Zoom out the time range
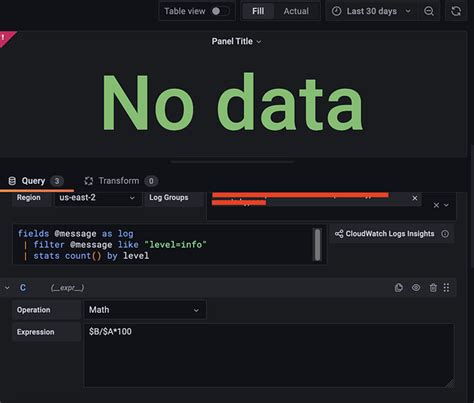Viewport: 474px width, 403px height. (429, 11)
